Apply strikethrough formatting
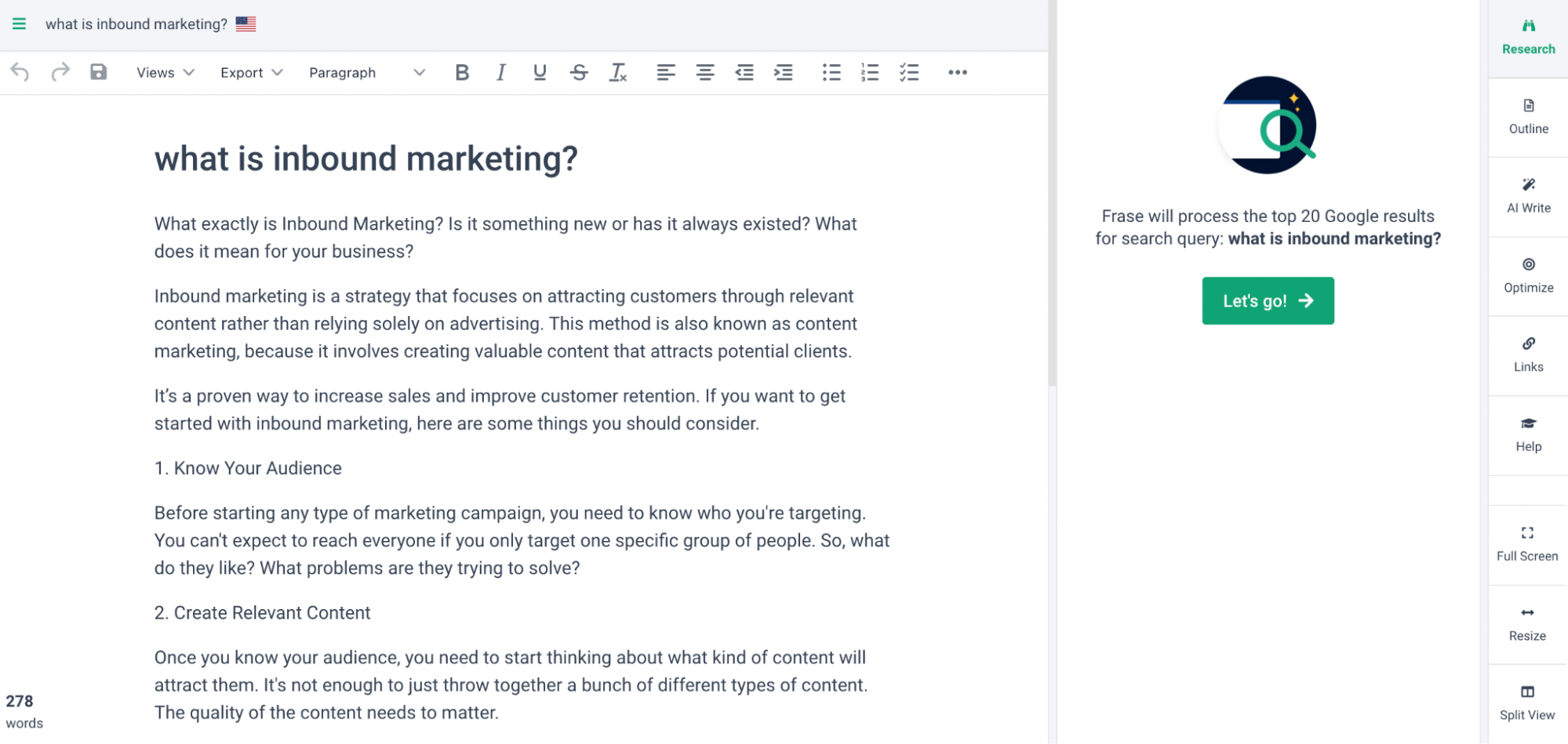The width and height of the screenshot is (1568, 744). (579, 72)
